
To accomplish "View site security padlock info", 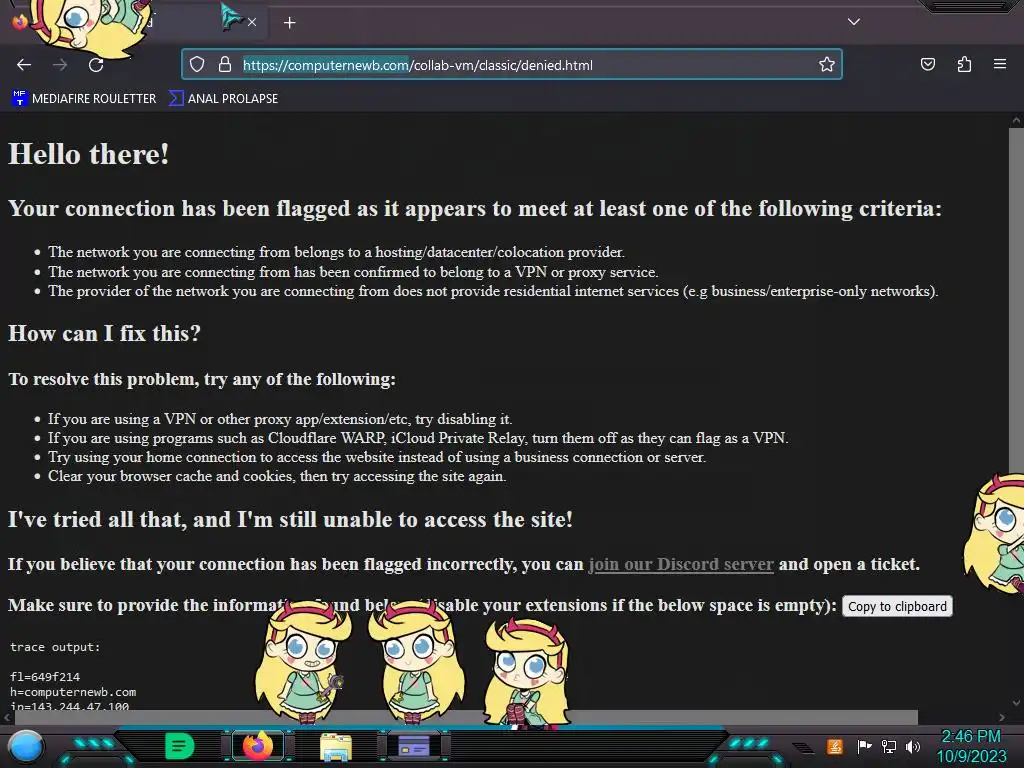I will tap(225, 64).
